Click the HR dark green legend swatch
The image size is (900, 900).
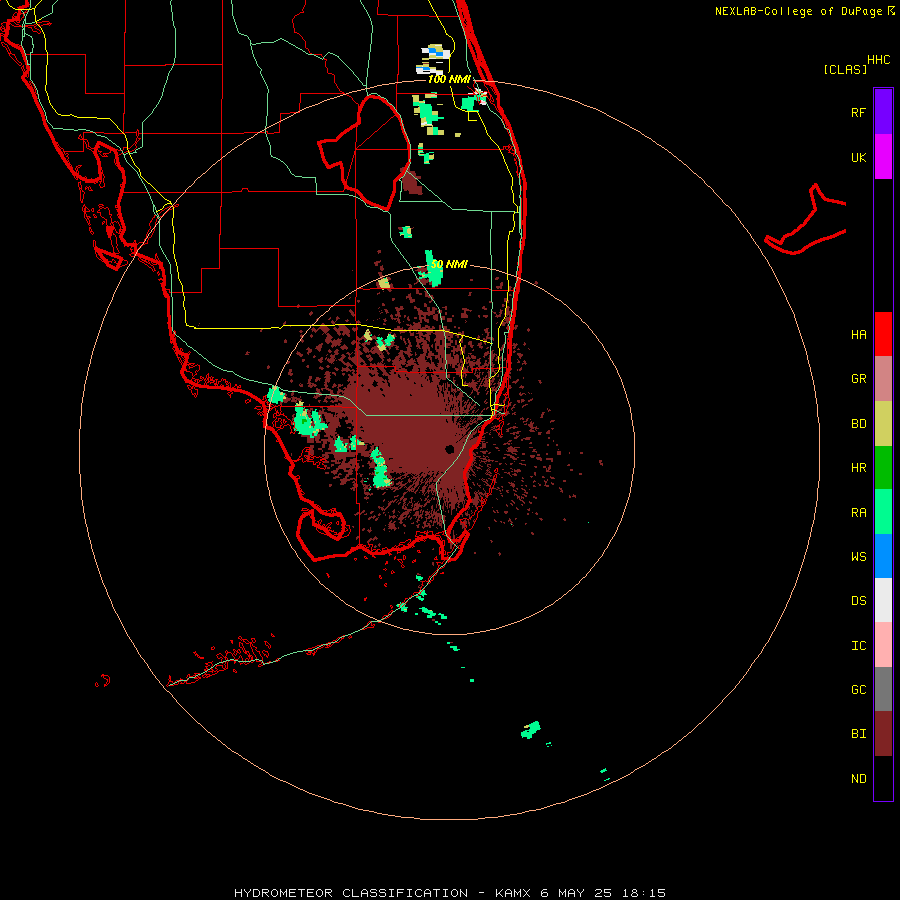(883, 468)
